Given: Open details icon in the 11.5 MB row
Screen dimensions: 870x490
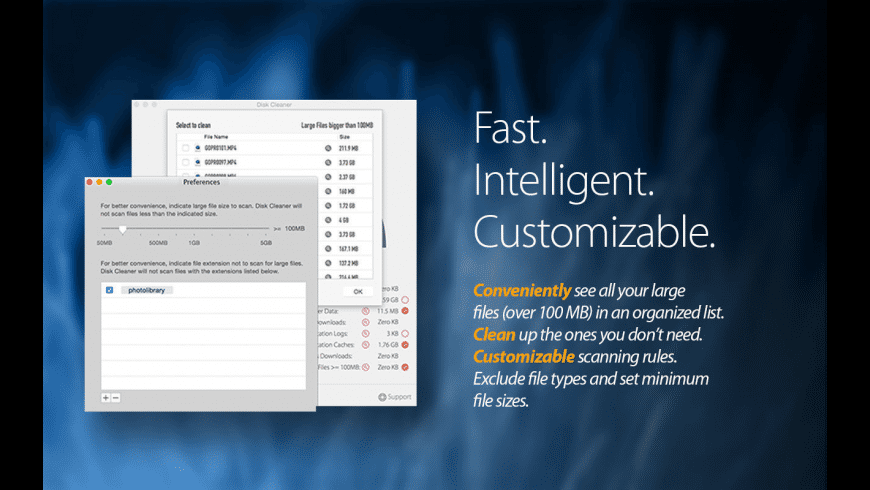Looking at the screenshot, I should pos(366,311).
